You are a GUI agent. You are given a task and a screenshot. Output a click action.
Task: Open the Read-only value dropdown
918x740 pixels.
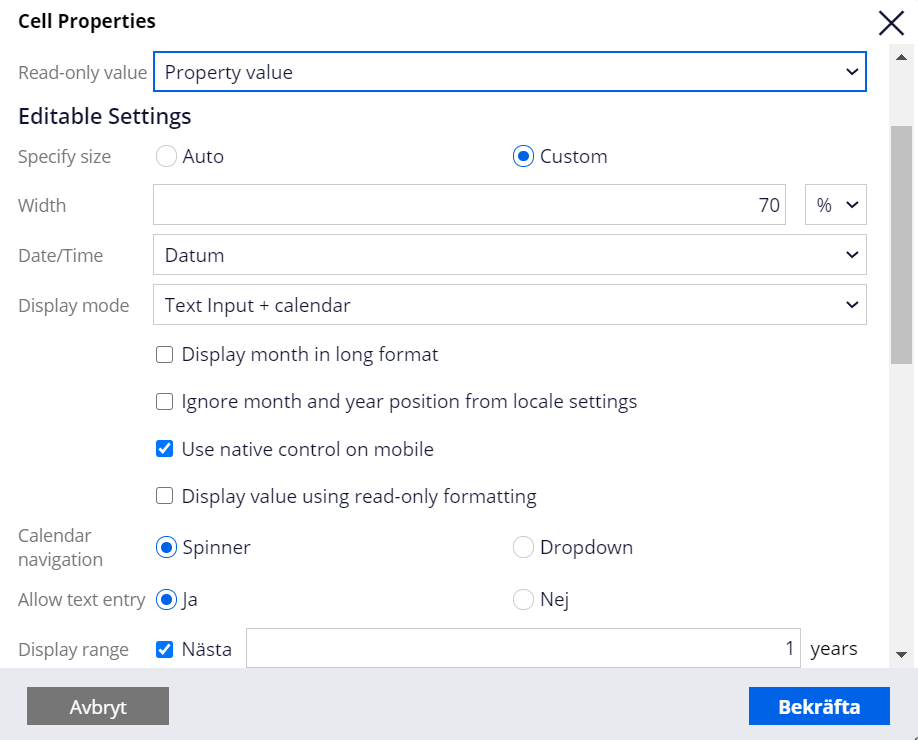(x=509, y=71)
